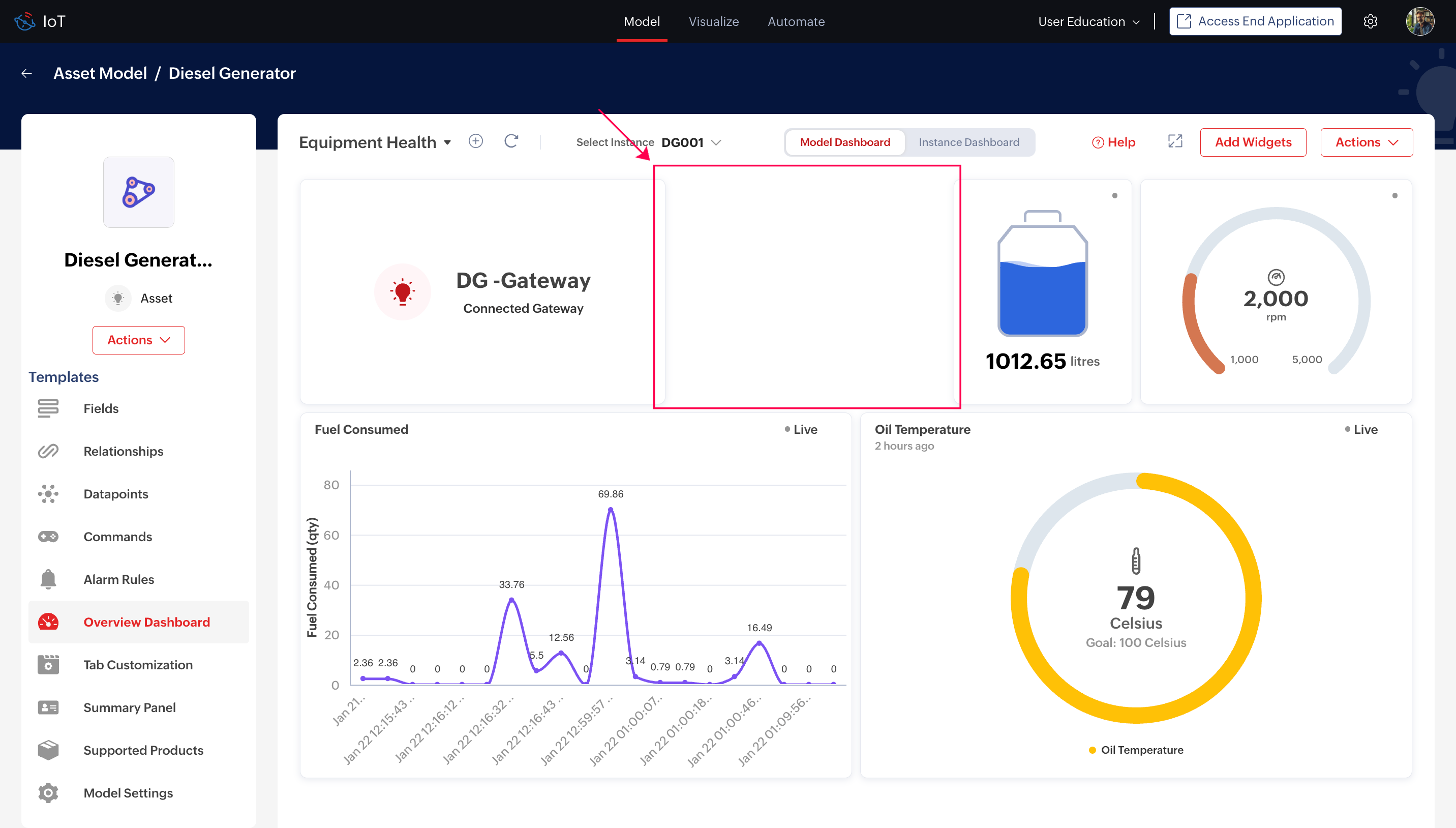Open Alarm Rules bell icon
This screenshot has height=828, width=1456.
(48, 579)
